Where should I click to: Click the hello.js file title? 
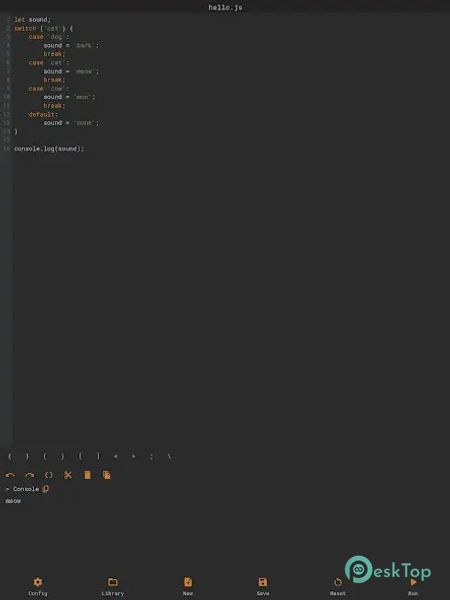(x=225, y=7)
